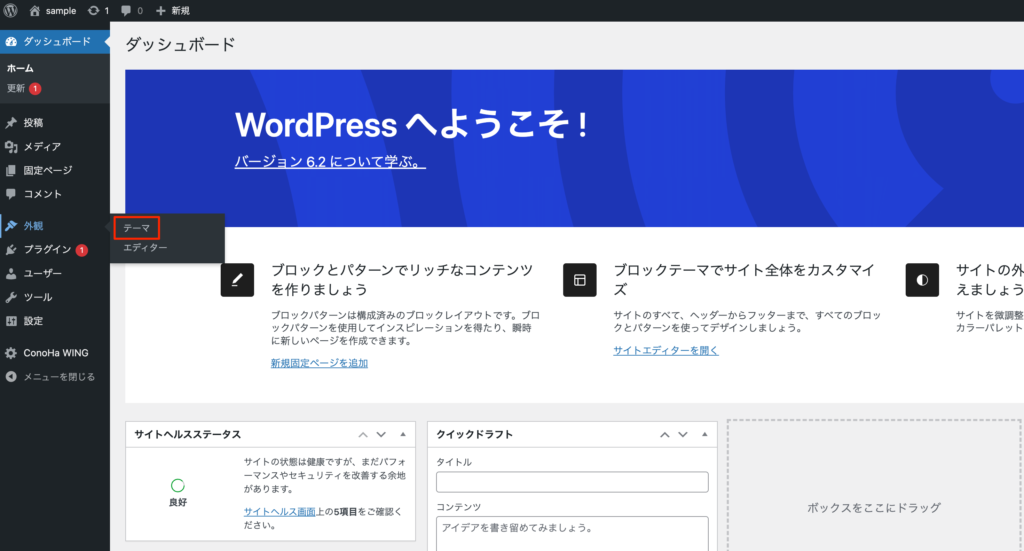Focus the コンテンツ text area
The height and width of the screenshot is (551, 1024).
tap(572, 534)
